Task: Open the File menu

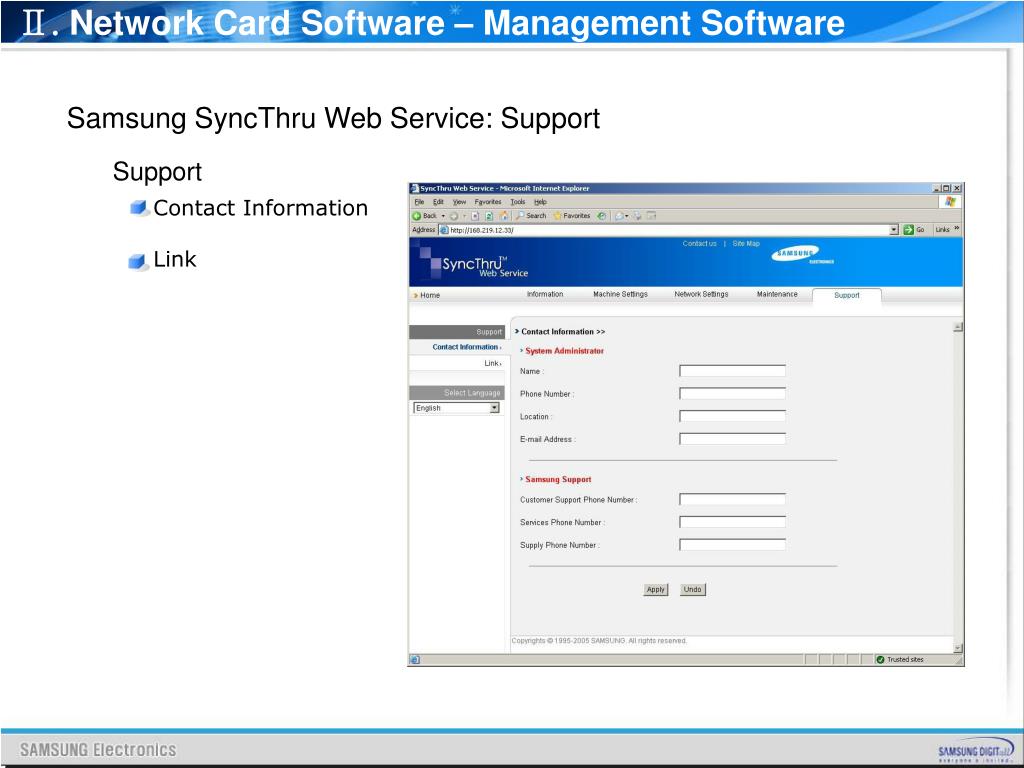Action: tap(419, 202)
